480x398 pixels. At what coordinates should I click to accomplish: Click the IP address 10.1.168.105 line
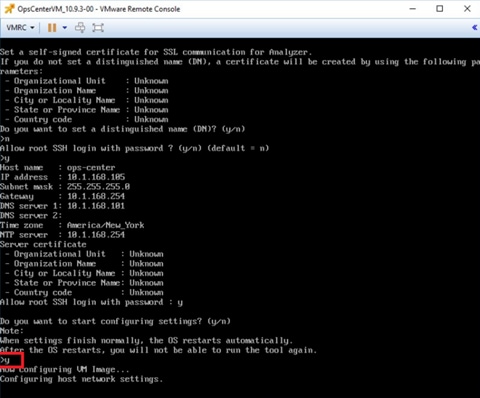[x=63, y=177]
